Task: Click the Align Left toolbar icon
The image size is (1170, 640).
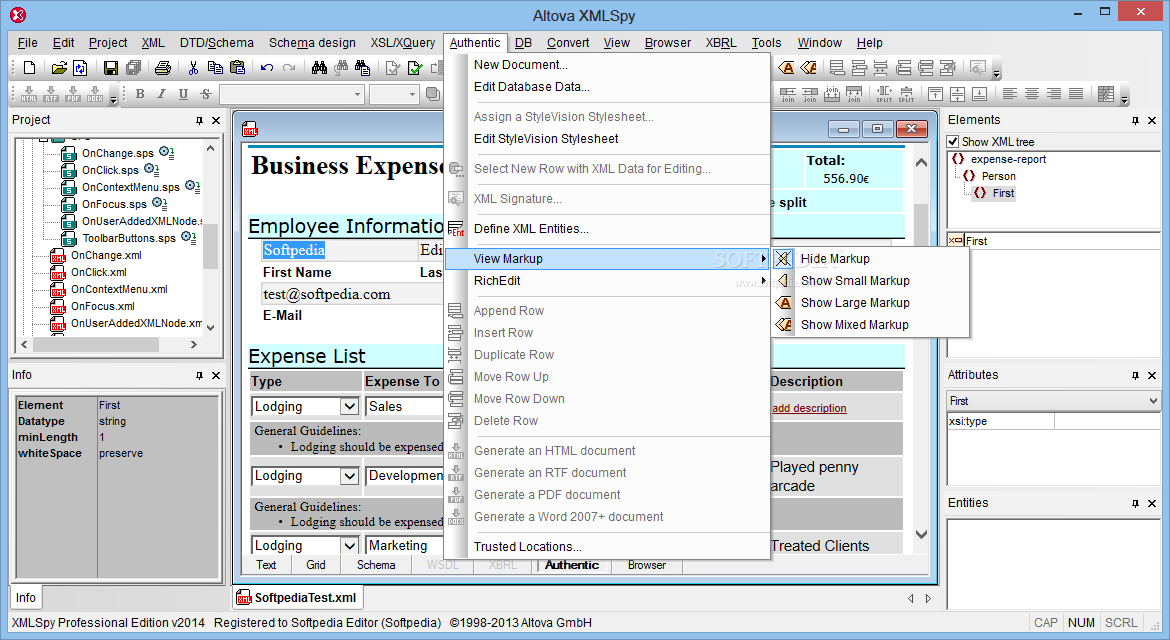Action: click(x=1010, y=94)
